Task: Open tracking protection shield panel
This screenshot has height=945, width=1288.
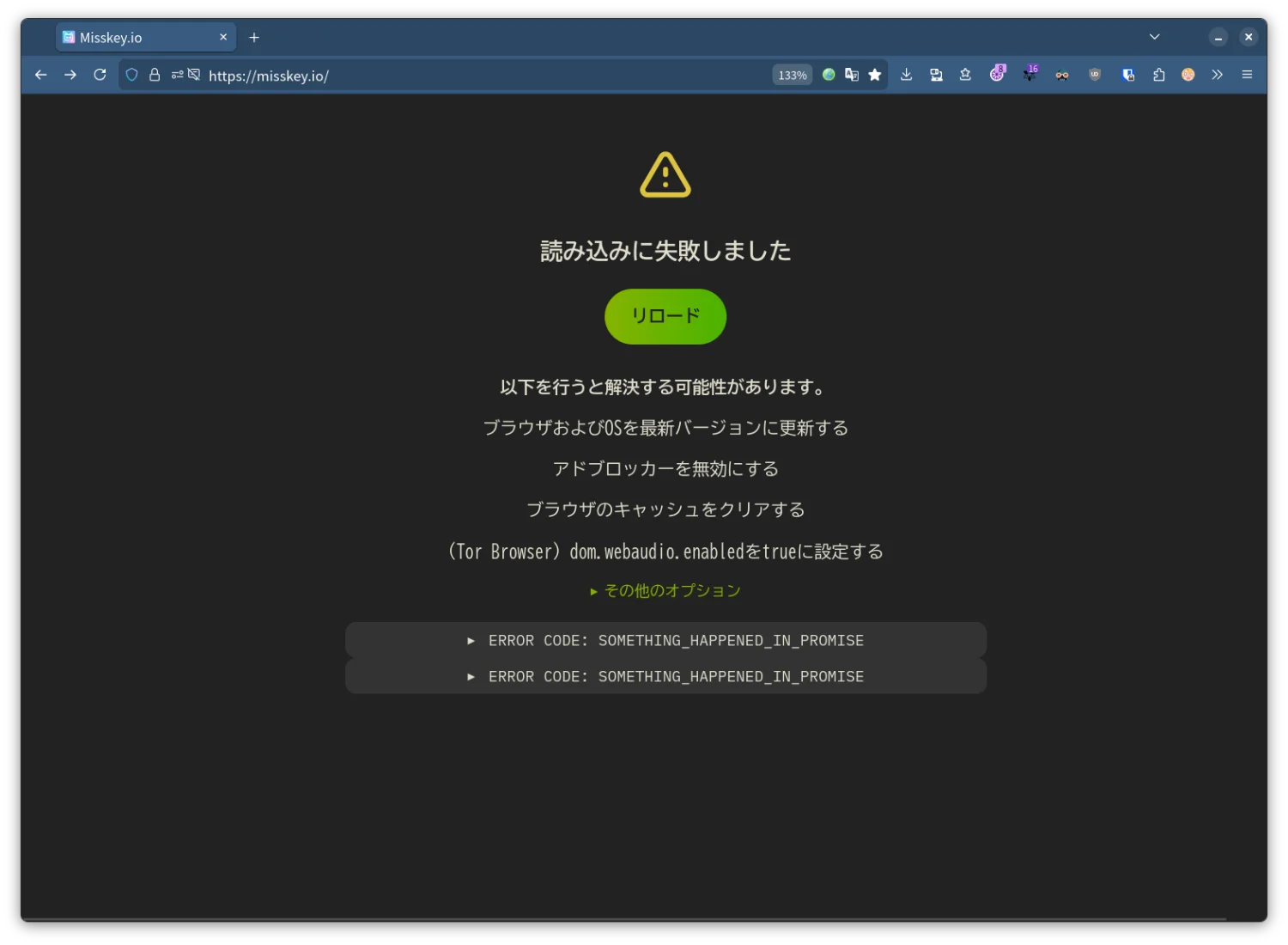Action: click(131, 75)
